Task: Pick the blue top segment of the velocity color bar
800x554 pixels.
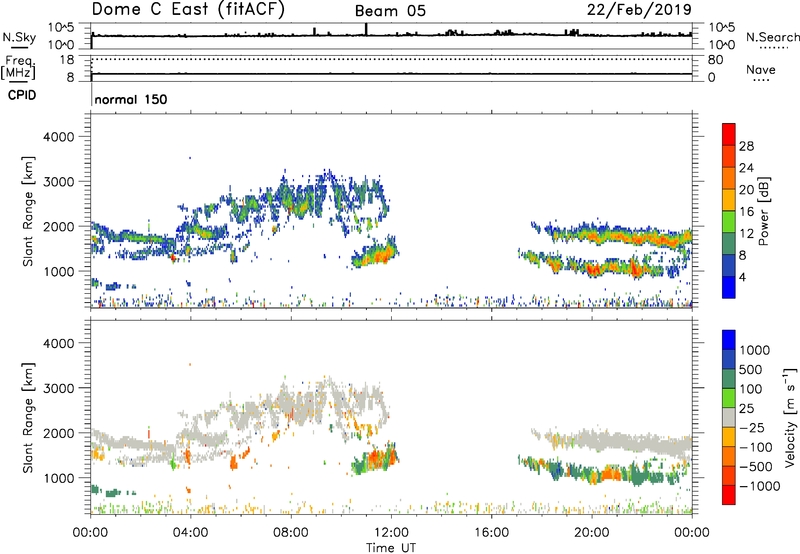Action: pyautogui.click(x=729, y=340)
